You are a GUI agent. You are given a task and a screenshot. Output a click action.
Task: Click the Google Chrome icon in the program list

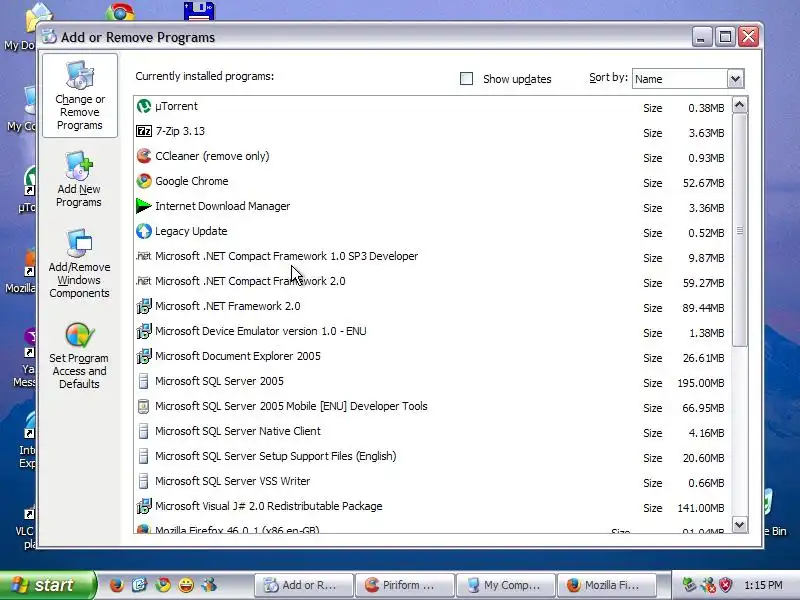[144, 181]
